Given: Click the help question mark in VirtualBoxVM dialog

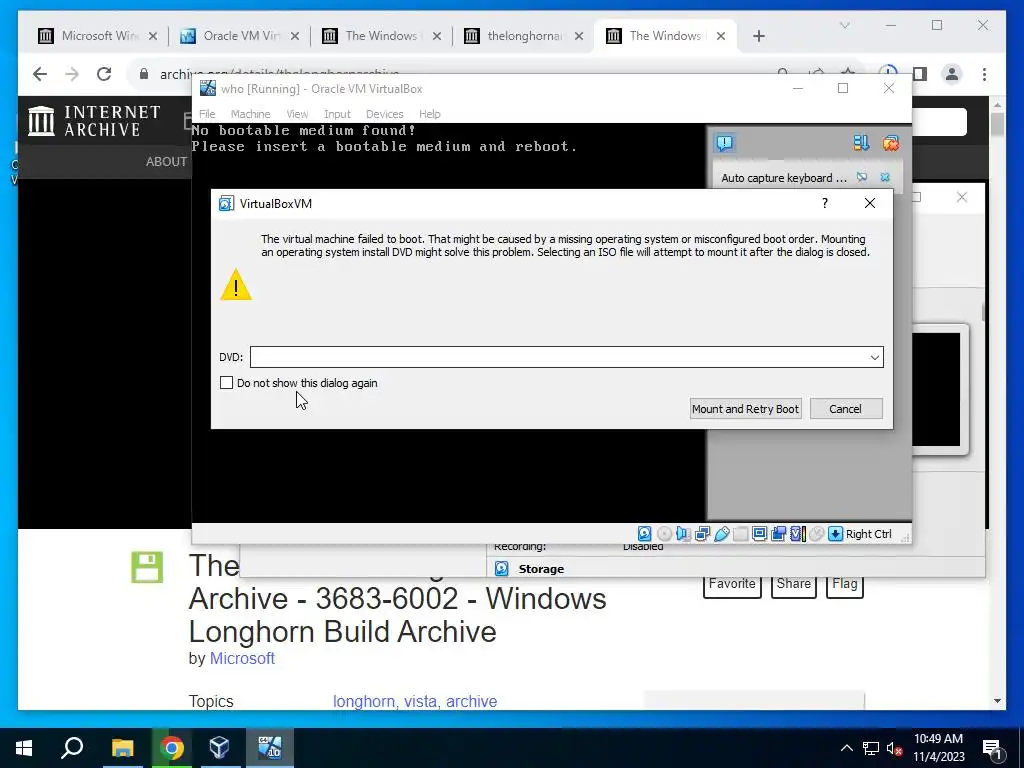Looking at the screenshot, I should pyautogui.click(x=825, y=203).
